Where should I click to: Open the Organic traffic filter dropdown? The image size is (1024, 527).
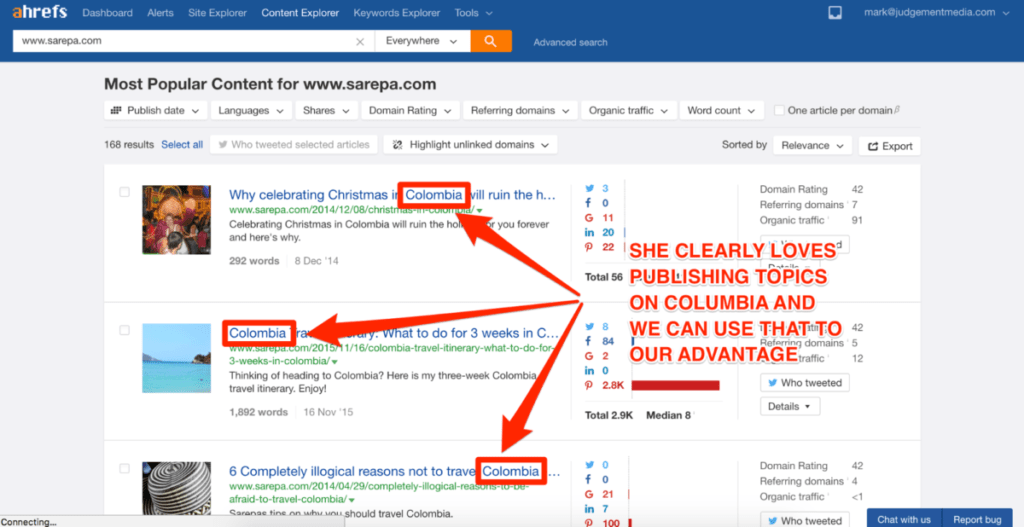coord(628,110)
